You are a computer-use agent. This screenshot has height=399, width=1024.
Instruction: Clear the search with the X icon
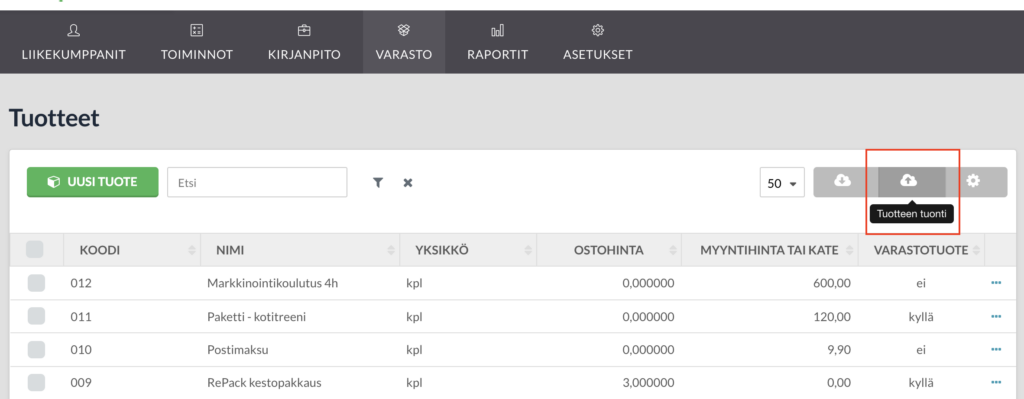pyautogui.click(x=408, y=183)
